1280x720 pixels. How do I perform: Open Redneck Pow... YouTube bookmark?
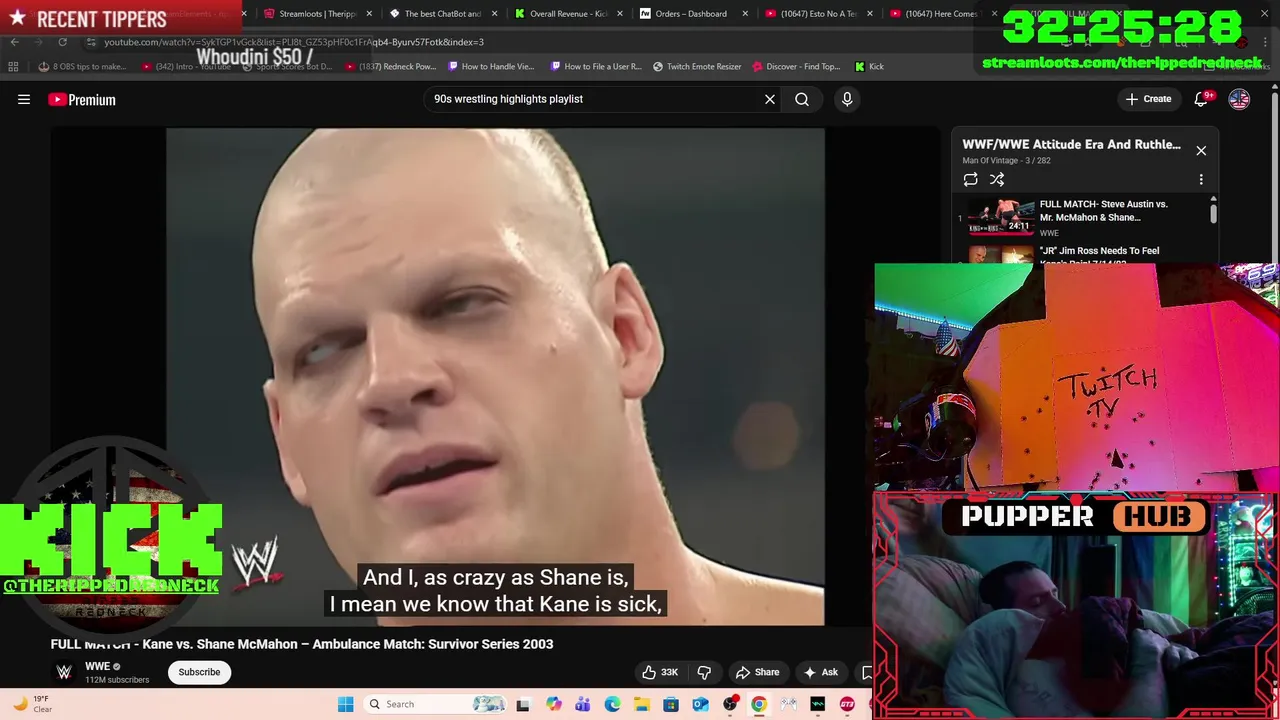click(x=390, y=67)
